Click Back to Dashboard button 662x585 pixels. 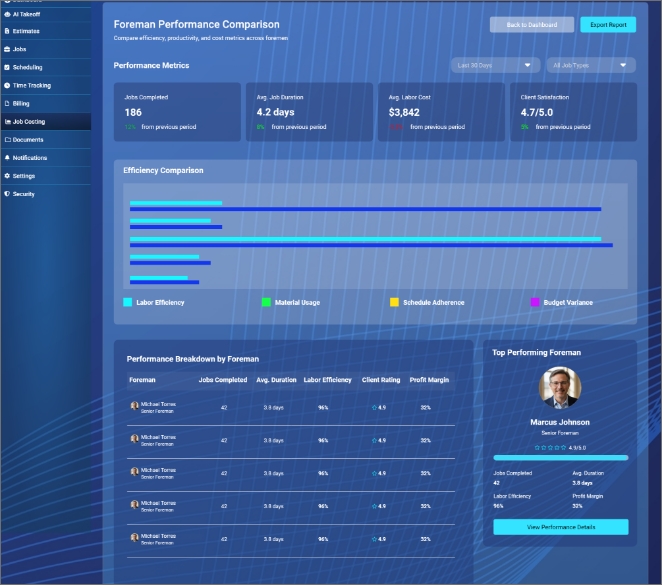click(x=532, y=25)
